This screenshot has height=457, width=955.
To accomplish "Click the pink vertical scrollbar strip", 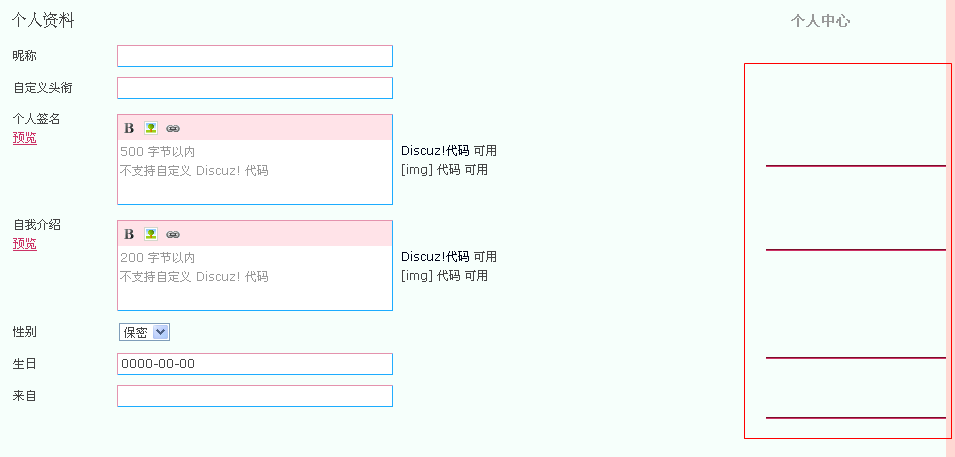I will click(950, 228).
